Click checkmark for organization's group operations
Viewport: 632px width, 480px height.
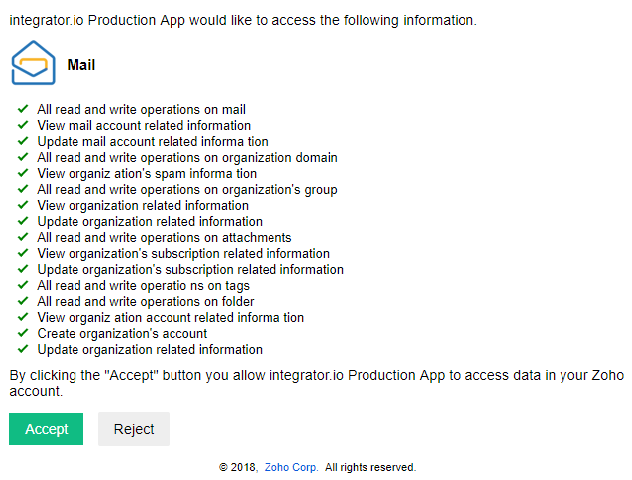[x=22, y=190]
